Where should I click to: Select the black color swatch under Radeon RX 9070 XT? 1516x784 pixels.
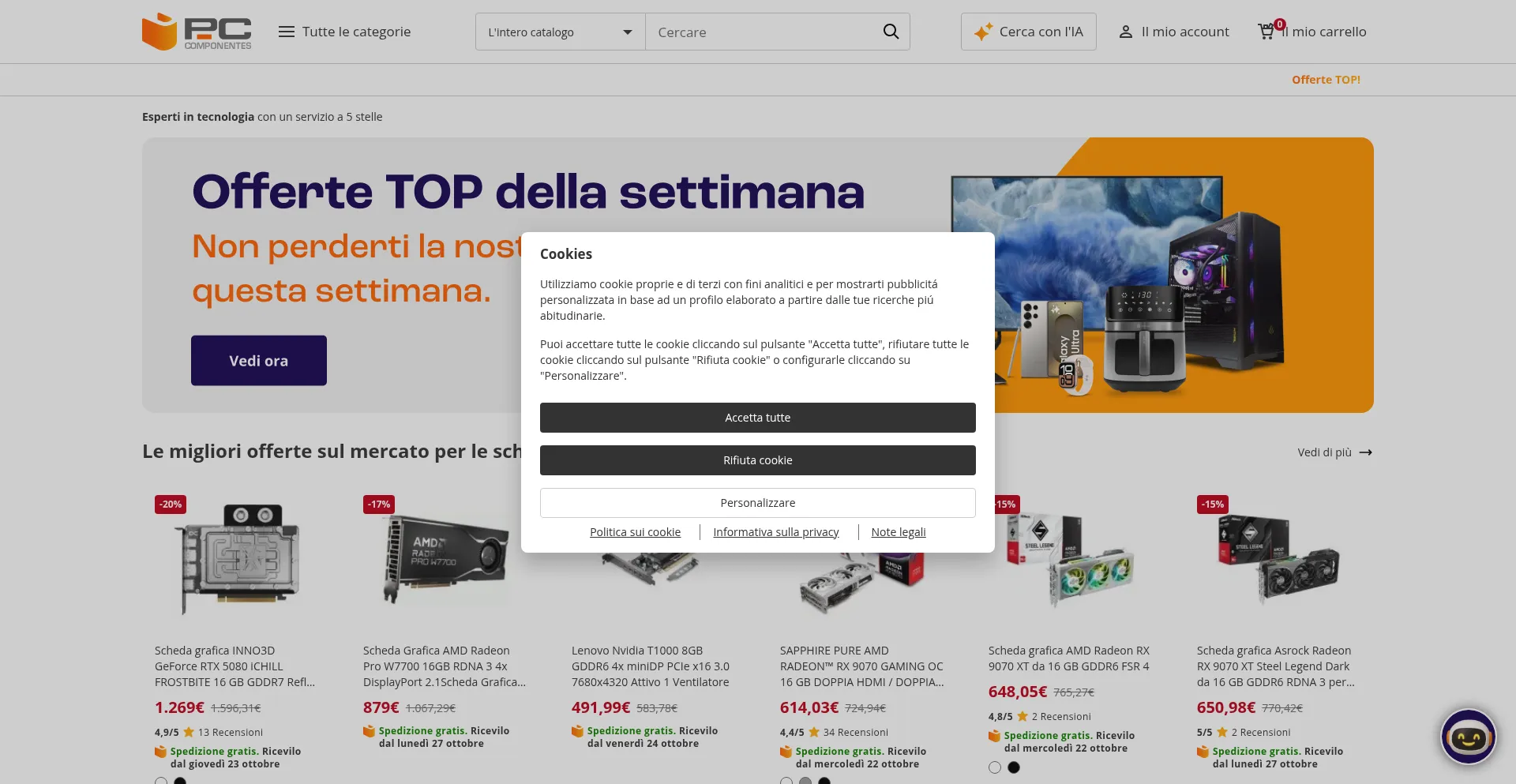click(1014, 767)
